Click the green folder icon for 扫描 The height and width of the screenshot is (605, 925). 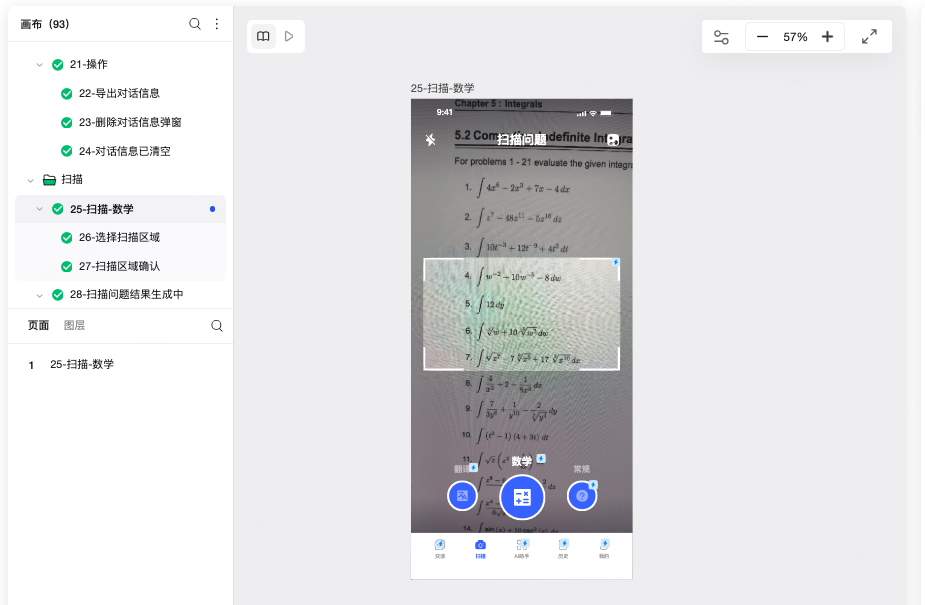click(x=50, y=180)
